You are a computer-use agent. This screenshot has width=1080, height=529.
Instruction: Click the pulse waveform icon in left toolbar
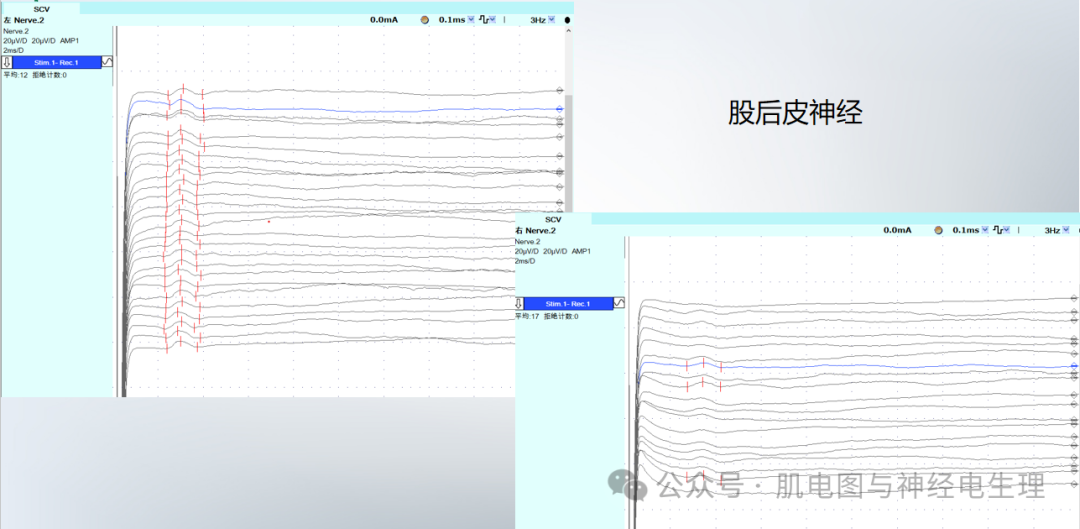[484, 19]
